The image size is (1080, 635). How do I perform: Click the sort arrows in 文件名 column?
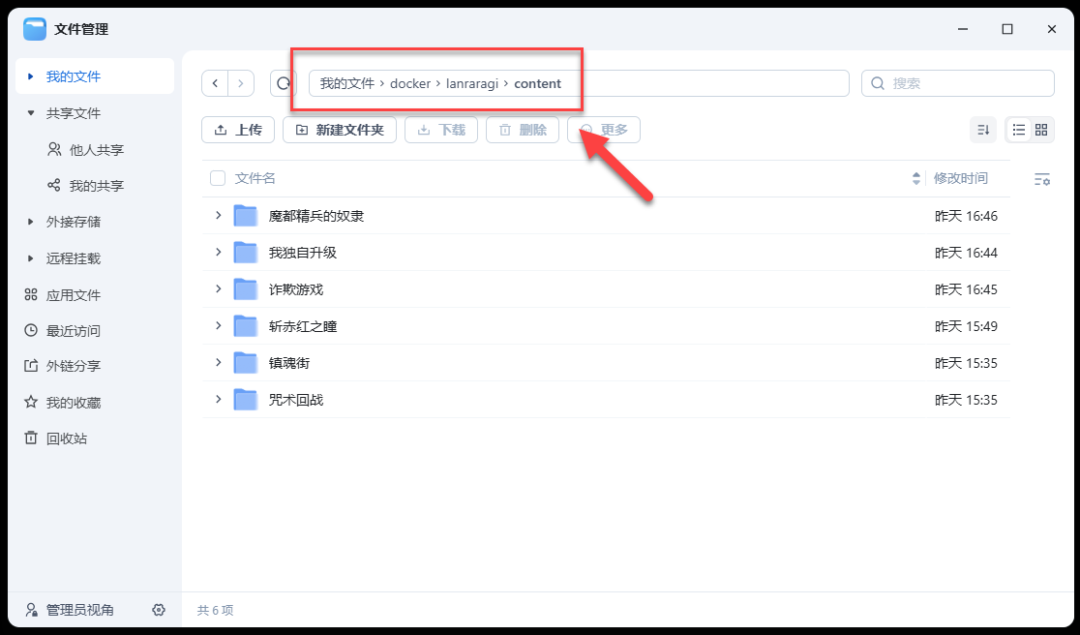tap(916, 178)
